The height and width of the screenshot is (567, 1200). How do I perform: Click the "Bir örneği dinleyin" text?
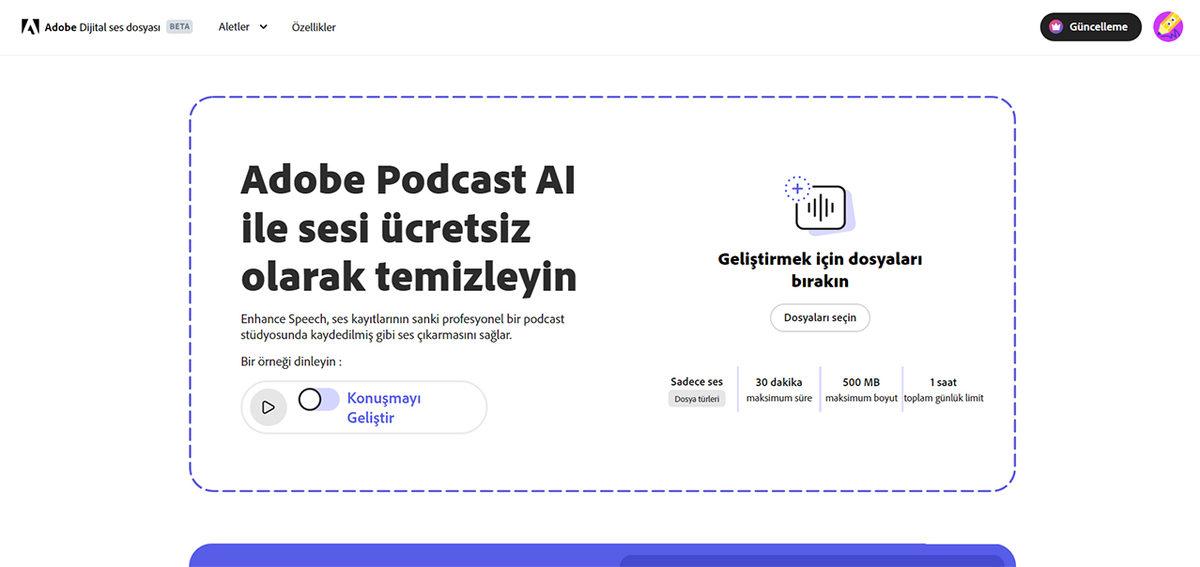coord(291,362)
